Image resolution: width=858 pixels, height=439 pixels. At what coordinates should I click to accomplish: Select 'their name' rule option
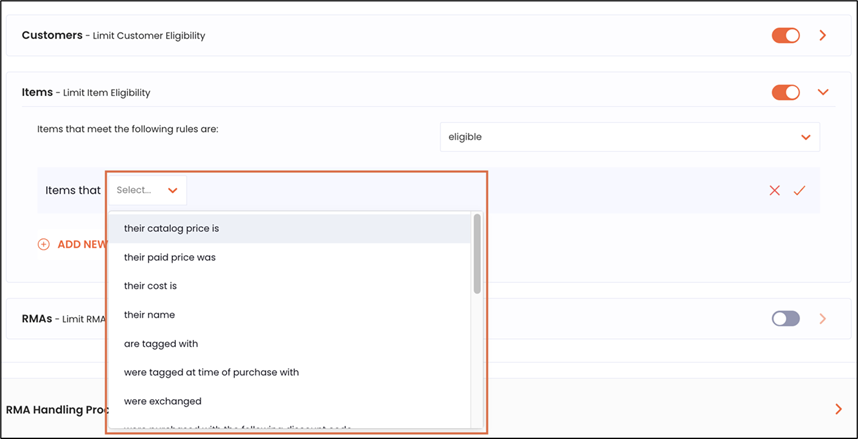coord(149,315)
